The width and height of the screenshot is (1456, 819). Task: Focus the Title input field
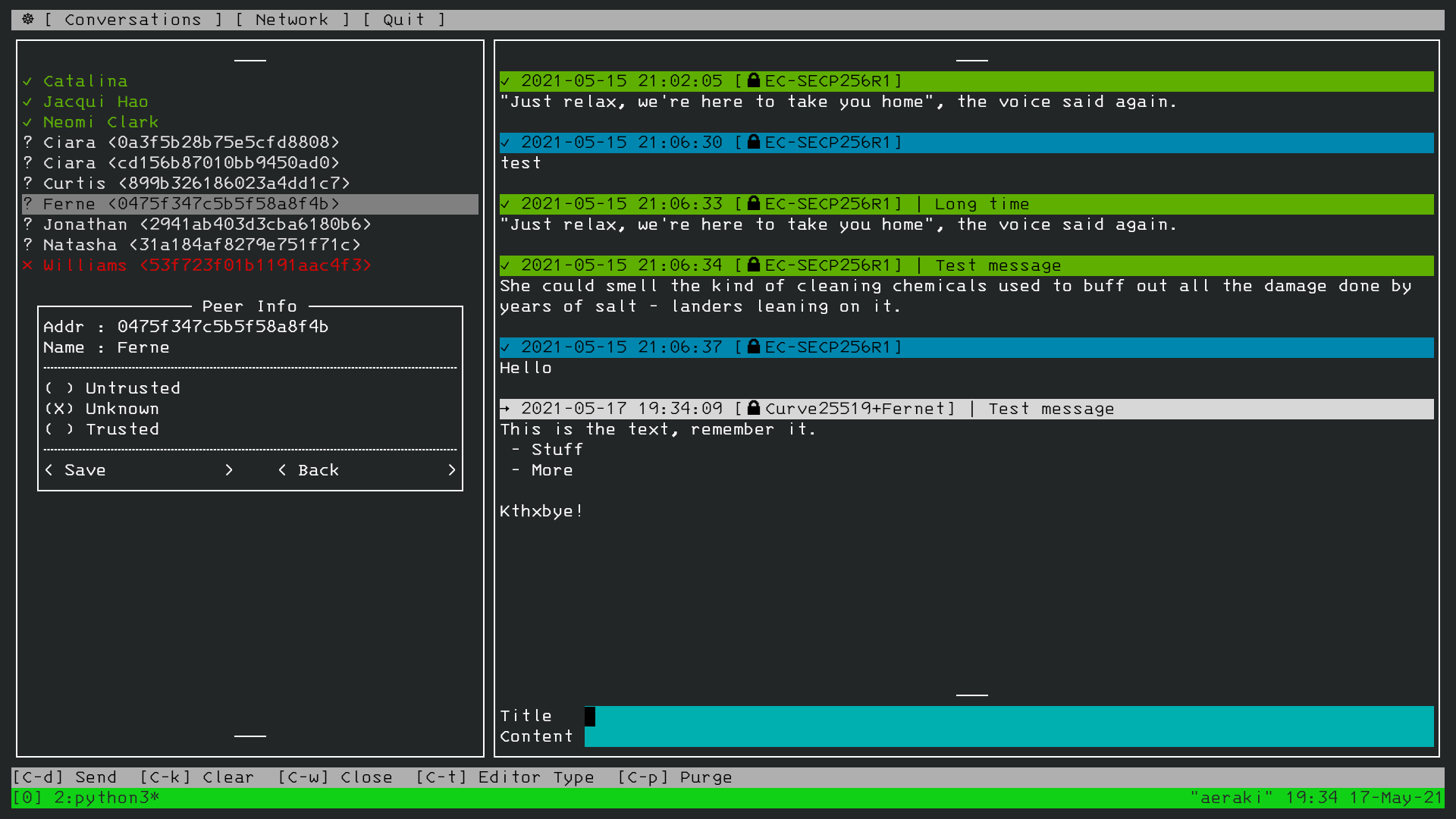1009,716
